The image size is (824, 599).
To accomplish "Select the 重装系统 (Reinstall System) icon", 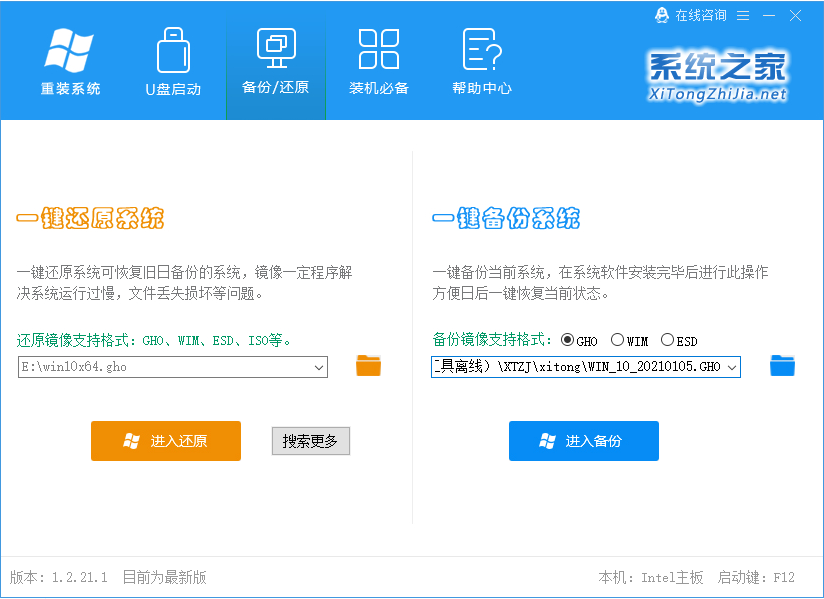I will (x=68, y=60).
